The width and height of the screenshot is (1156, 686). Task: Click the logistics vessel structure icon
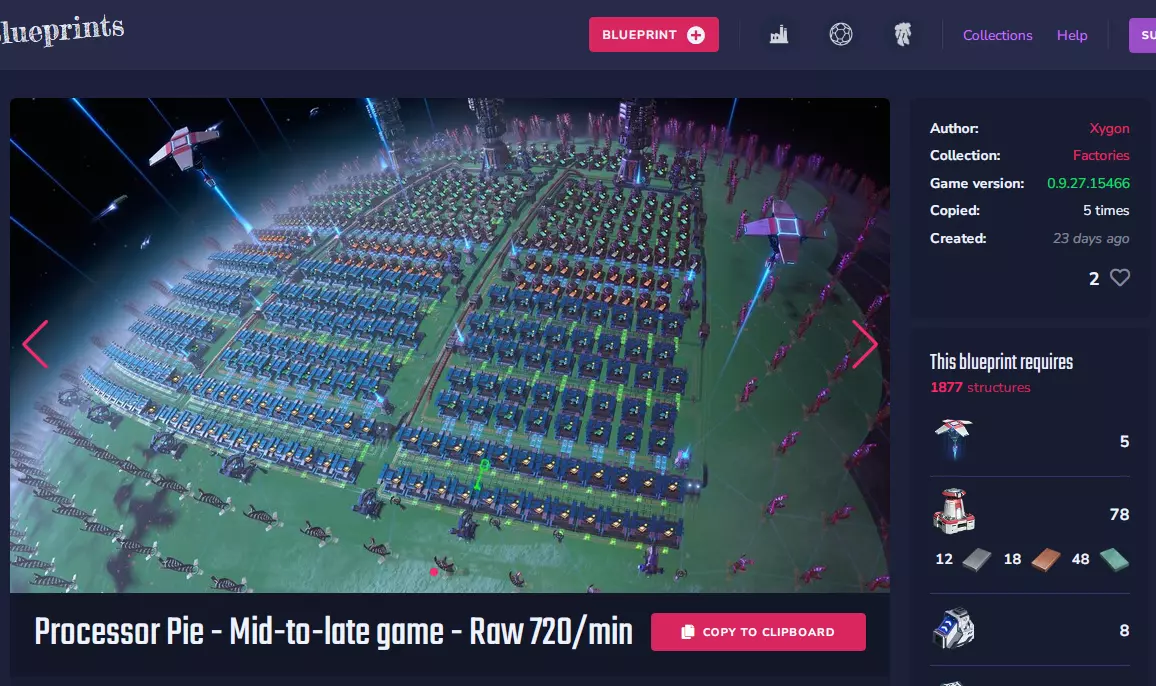[x=953, y=439]
